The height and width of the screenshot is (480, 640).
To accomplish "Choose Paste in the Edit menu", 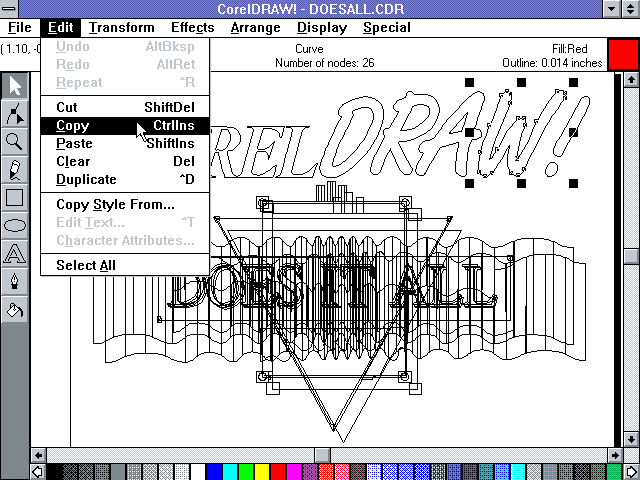I will tap(125, 143).
